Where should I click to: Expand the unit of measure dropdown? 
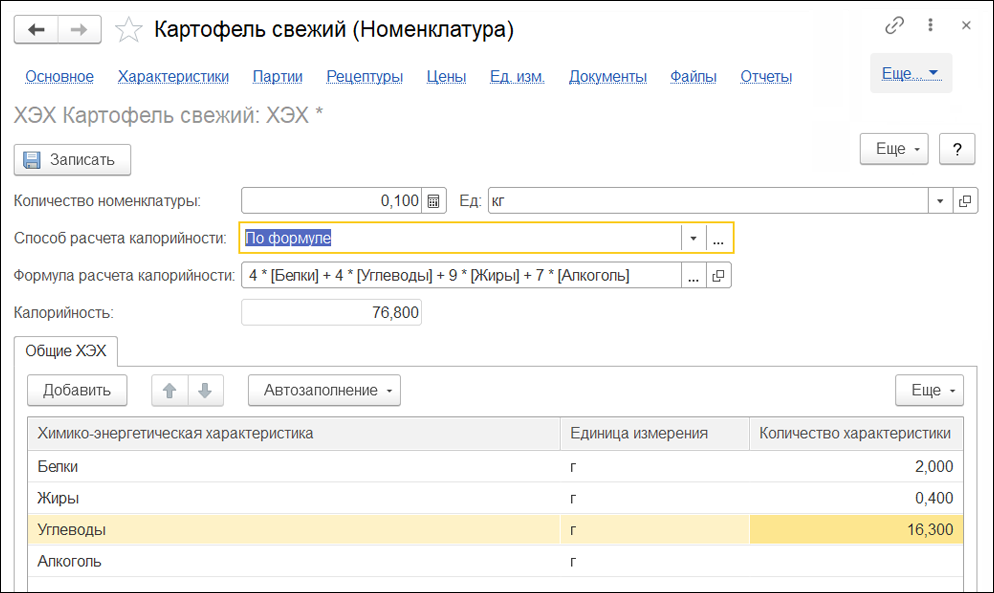click(x=940, y=201)
